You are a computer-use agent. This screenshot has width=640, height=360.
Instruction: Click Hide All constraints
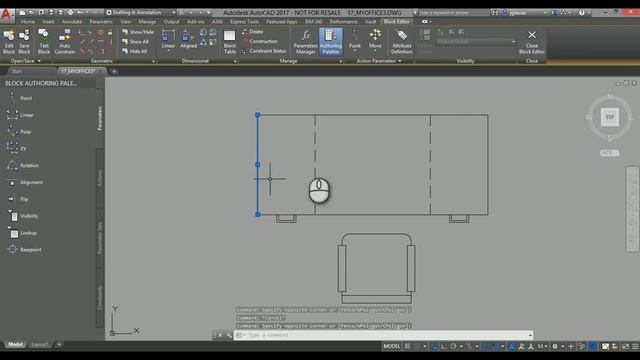click(x=134, y=51)
